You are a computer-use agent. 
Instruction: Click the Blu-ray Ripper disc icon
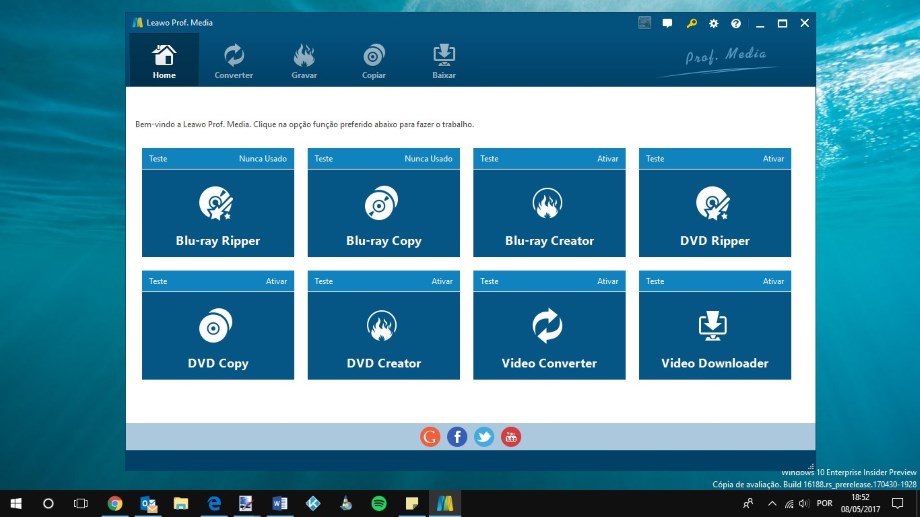point(217,204)
